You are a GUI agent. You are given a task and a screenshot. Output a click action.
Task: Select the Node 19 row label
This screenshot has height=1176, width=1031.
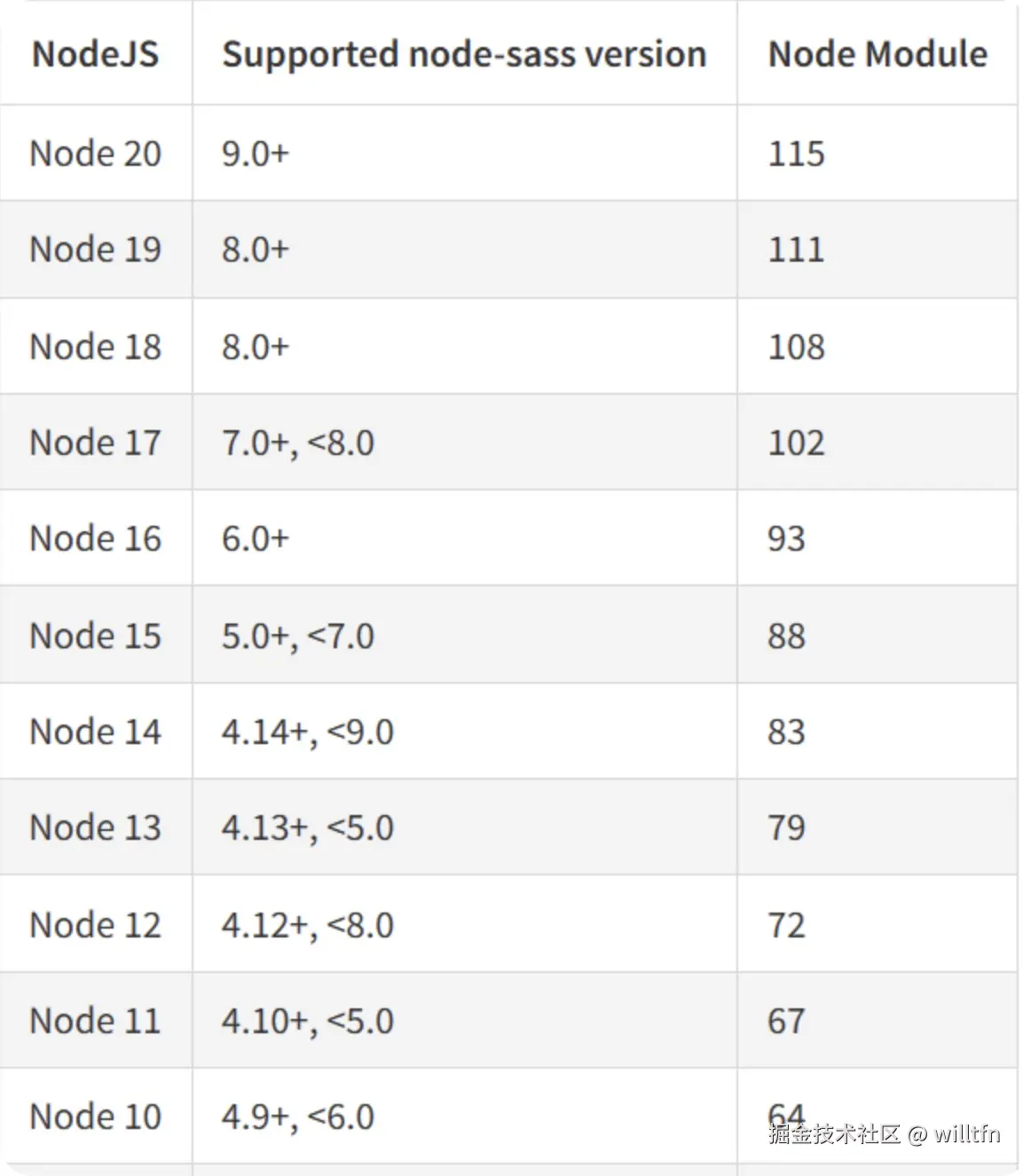pyautogui.click(x=96, y=249)
